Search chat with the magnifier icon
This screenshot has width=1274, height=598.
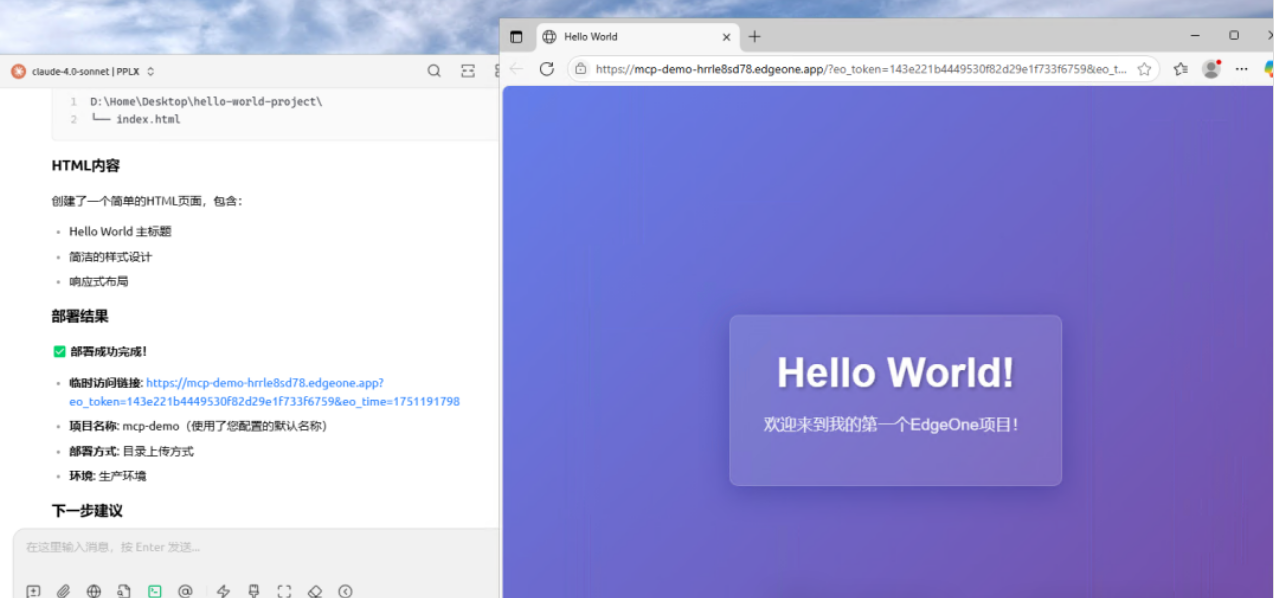tap(434, 71)
